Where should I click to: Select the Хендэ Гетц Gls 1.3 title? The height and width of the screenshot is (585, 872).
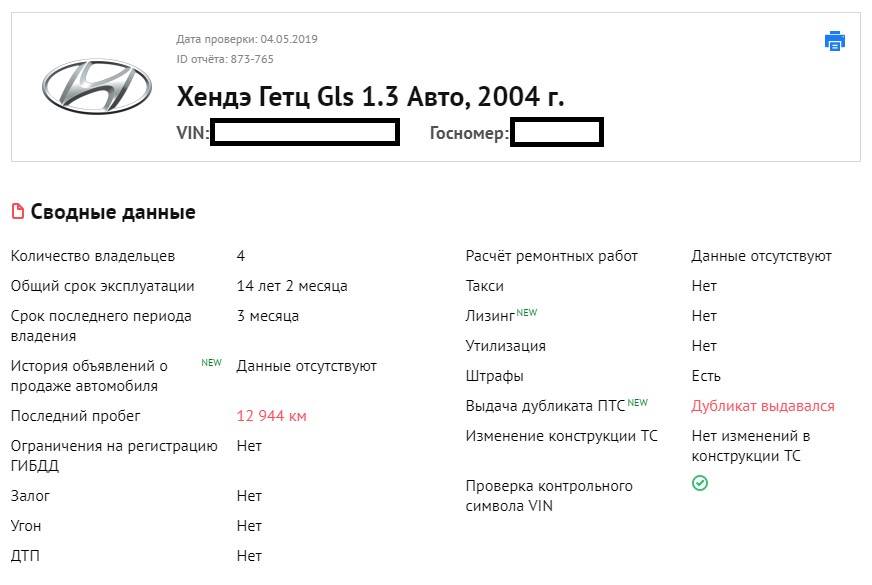pos(370,97)
